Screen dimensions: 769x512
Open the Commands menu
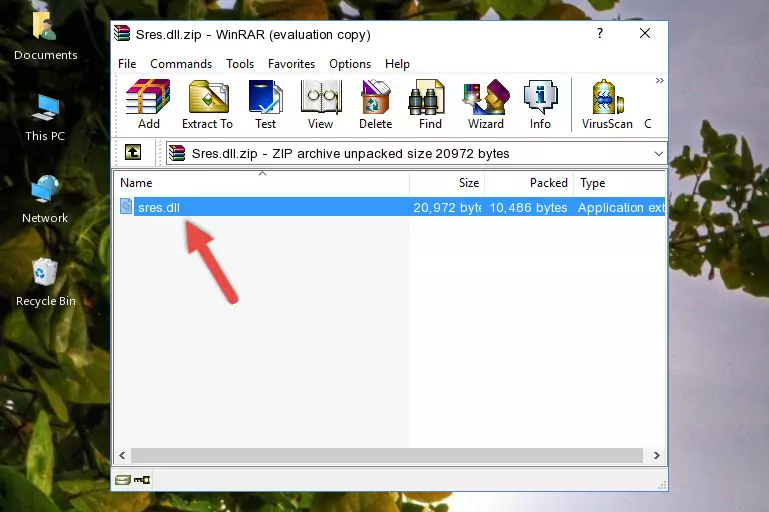(x=181, y=64)
